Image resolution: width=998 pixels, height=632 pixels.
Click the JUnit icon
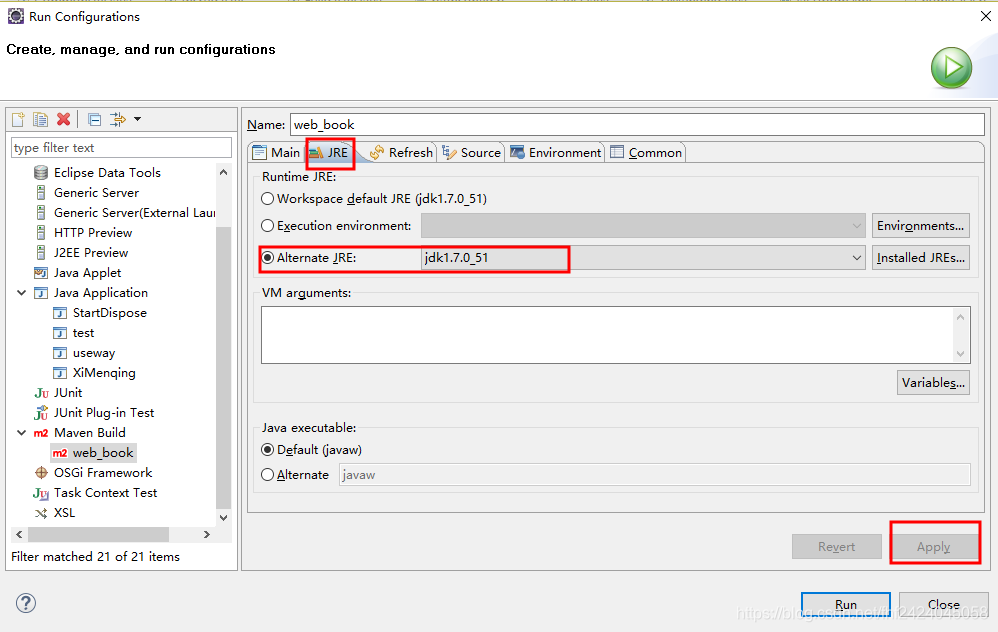point(41,393)
